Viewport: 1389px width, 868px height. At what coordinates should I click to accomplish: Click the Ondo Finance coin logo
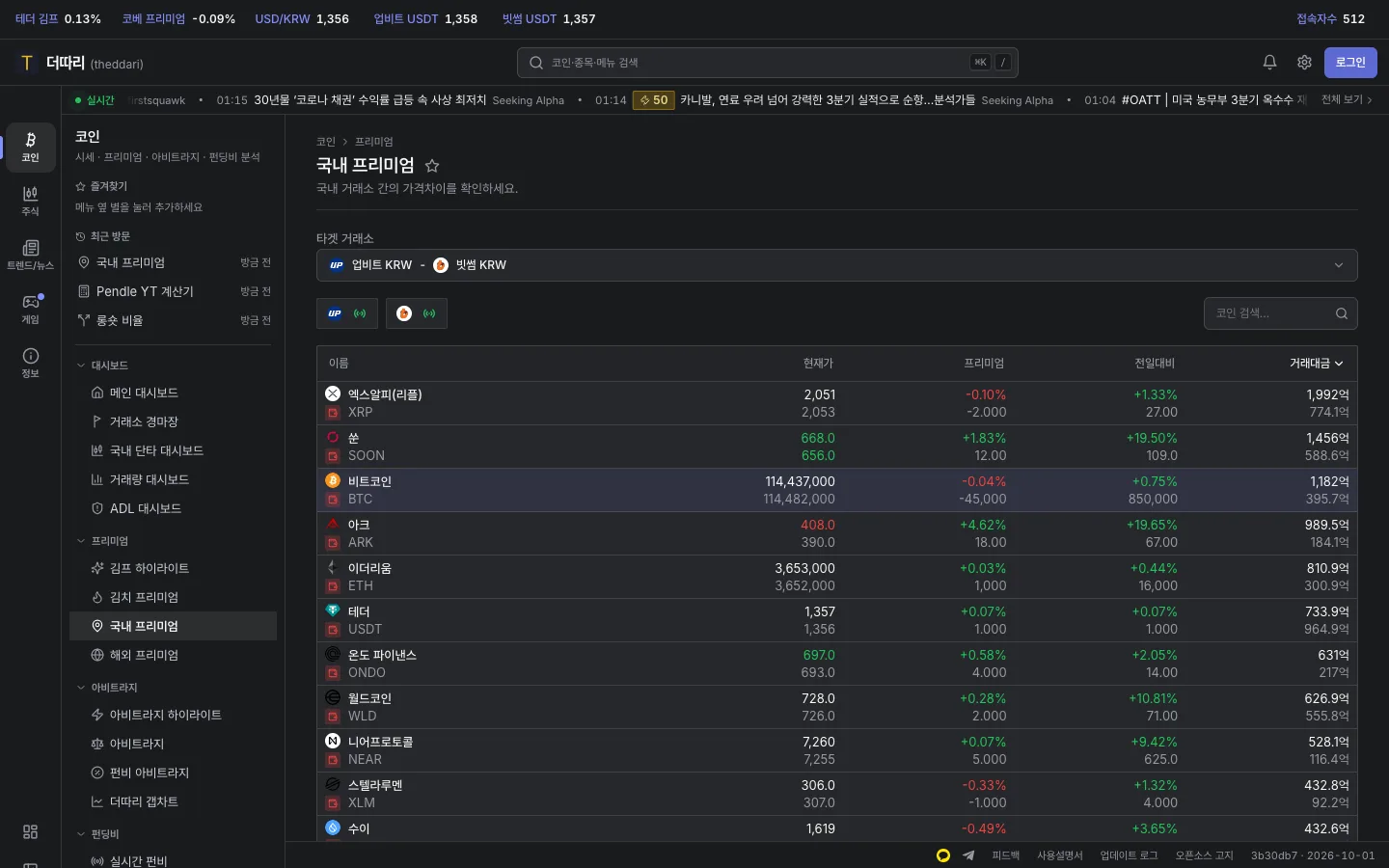click(333, 654)
